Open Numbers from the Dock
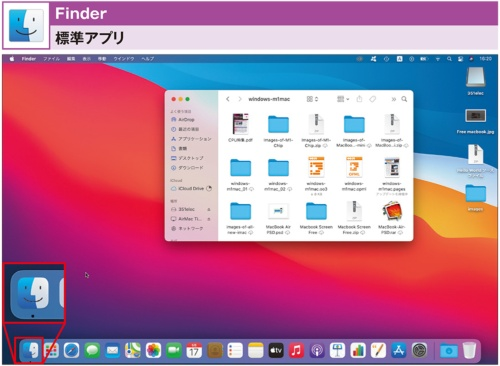The width and height of the screenshot is (500, 366). click(358, 350)
